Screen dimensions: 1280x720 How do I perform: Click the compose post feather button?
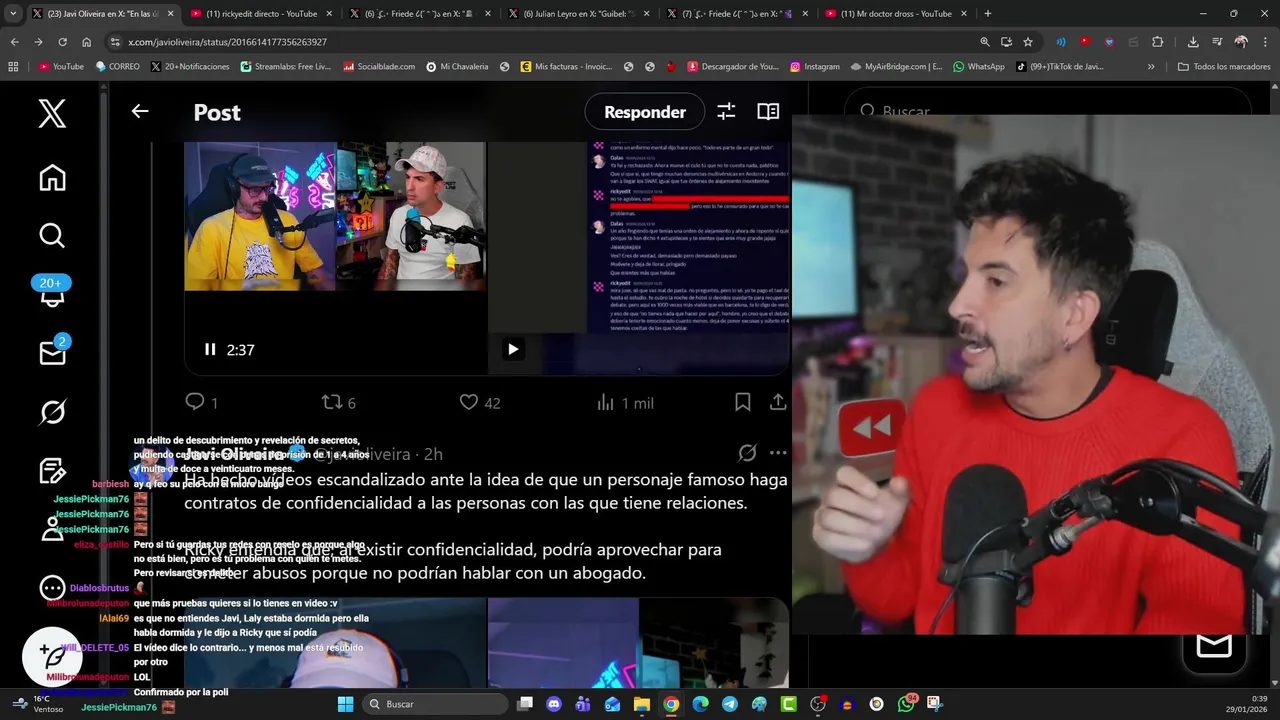[x=52, y=656]
